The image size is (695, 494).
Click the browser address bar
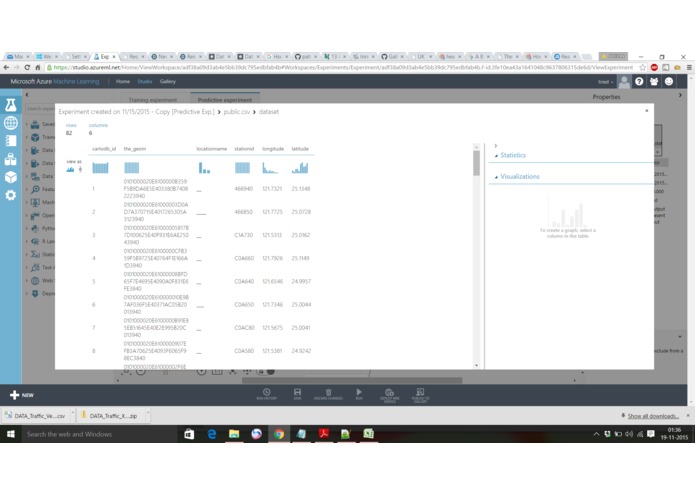tap(344, 67)
